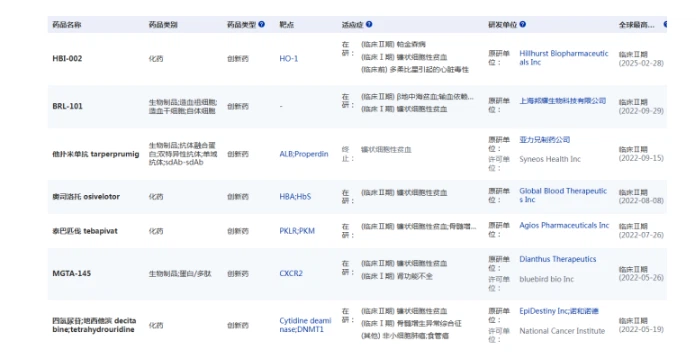Open the Cytidine deaminase;DNMT1 target link
The width and height of the screenshot is (696, 362).
pyautogui.click(x=305, y=325)
